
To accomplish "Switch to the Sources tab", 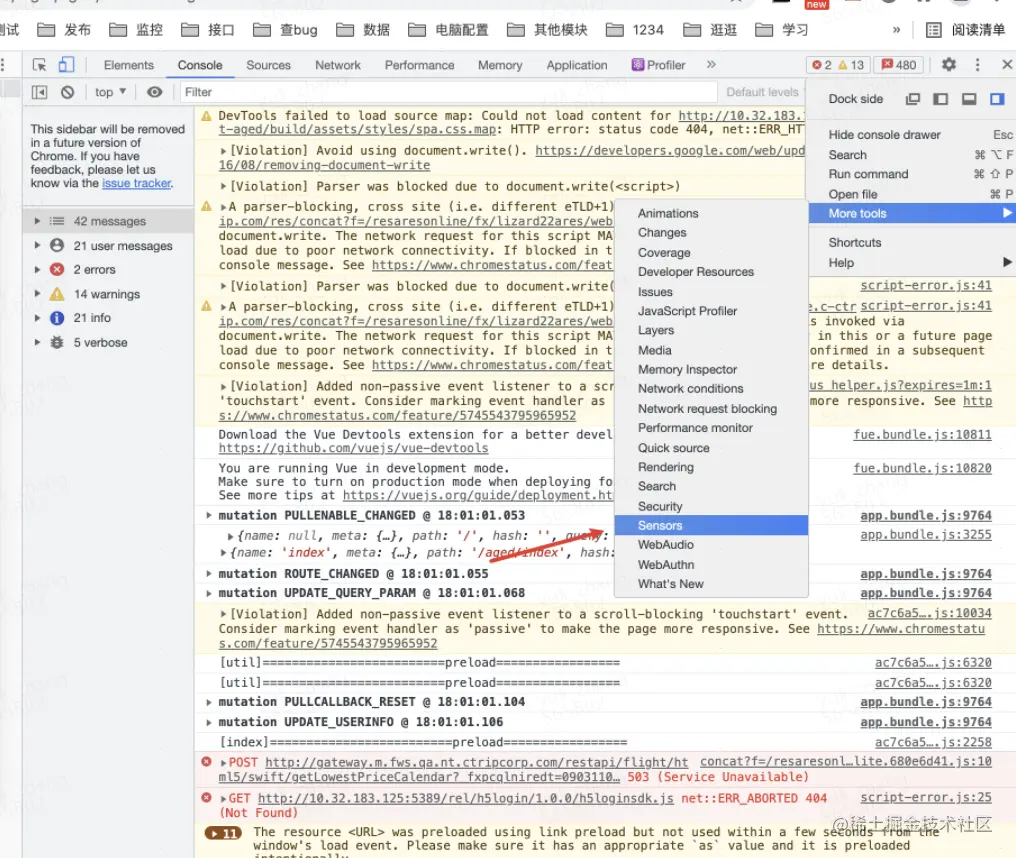I will pyautogui.click(x=268, y=65).
